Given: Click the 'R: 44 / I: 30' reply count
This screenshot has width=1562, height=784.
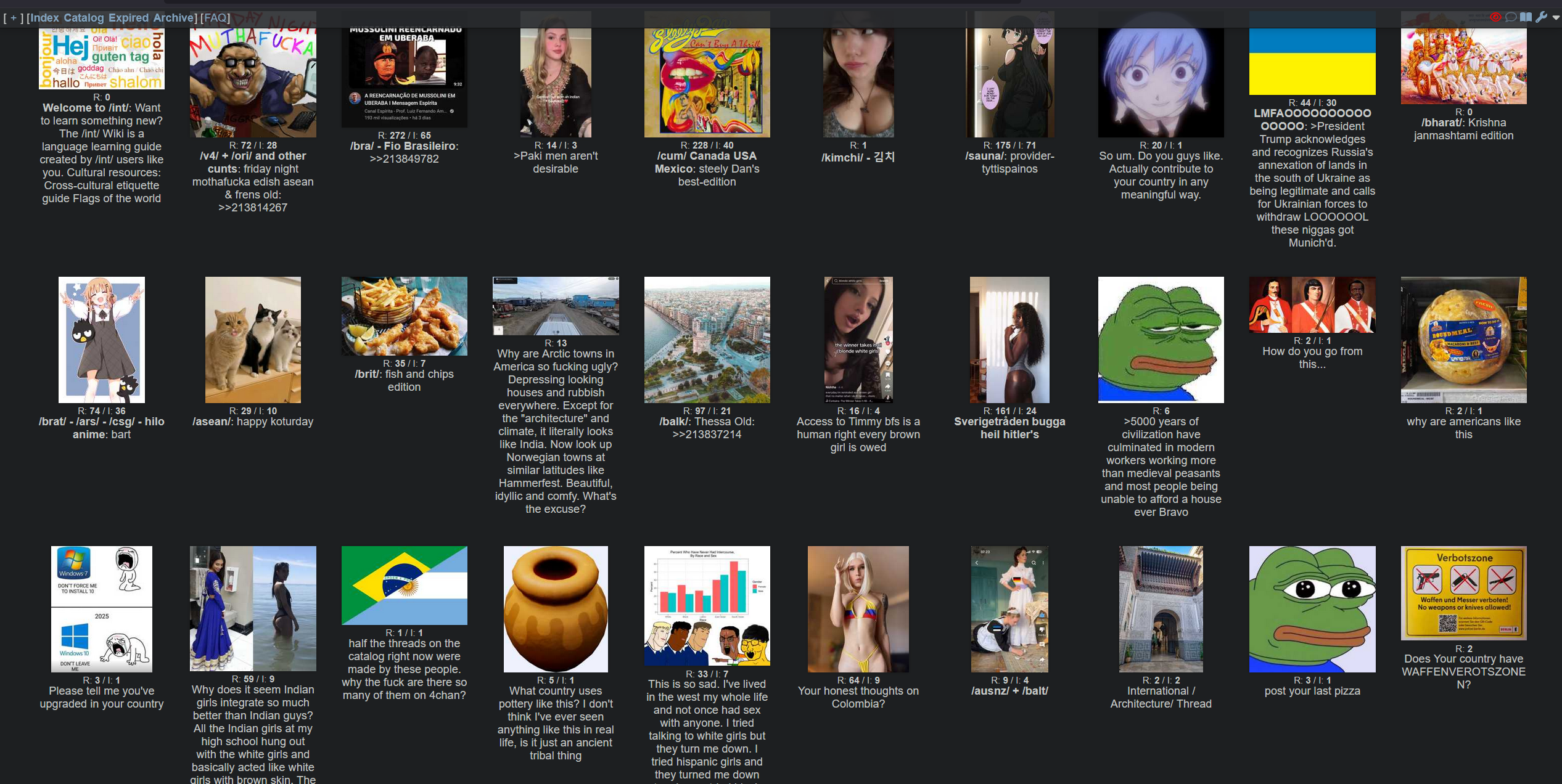Looking at the screenshot, I should [x=1312, y=102].
